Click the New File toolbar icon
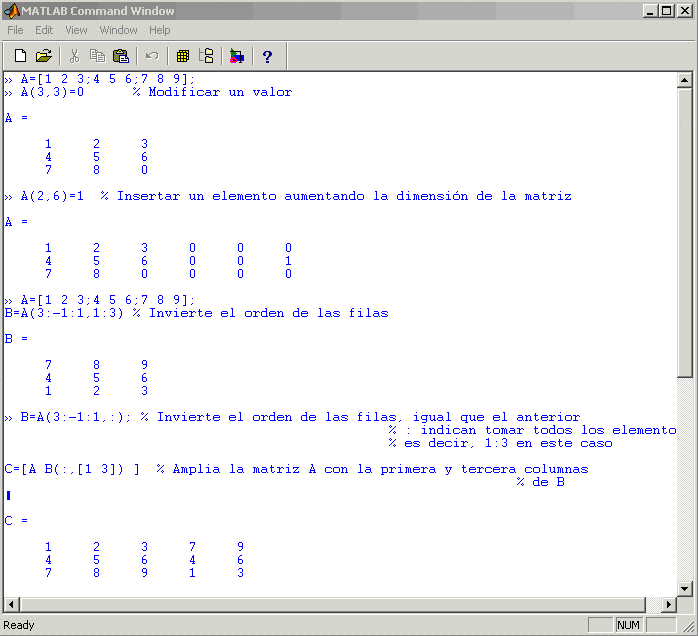698x636 pixels. point(20,56)
